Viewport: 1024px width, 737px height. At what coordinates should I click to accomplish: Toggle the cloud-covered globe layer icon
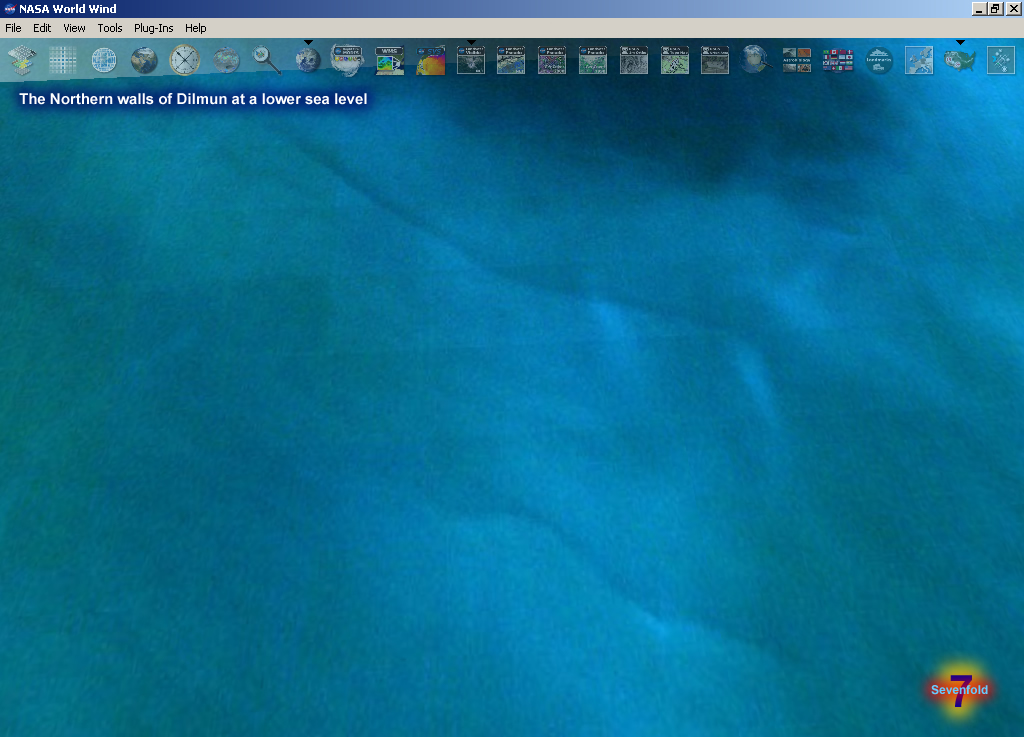coord(226,60)
